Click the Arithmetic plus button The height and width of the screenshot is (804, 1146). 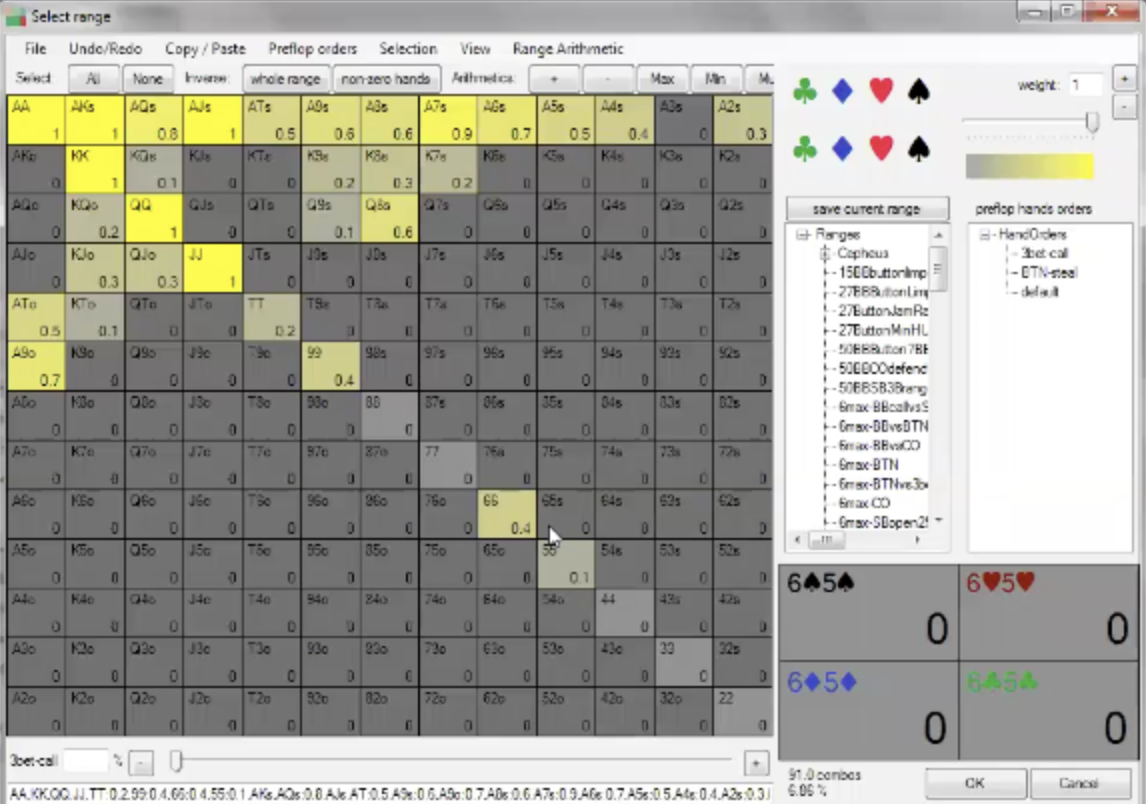(x=554, y=78)
